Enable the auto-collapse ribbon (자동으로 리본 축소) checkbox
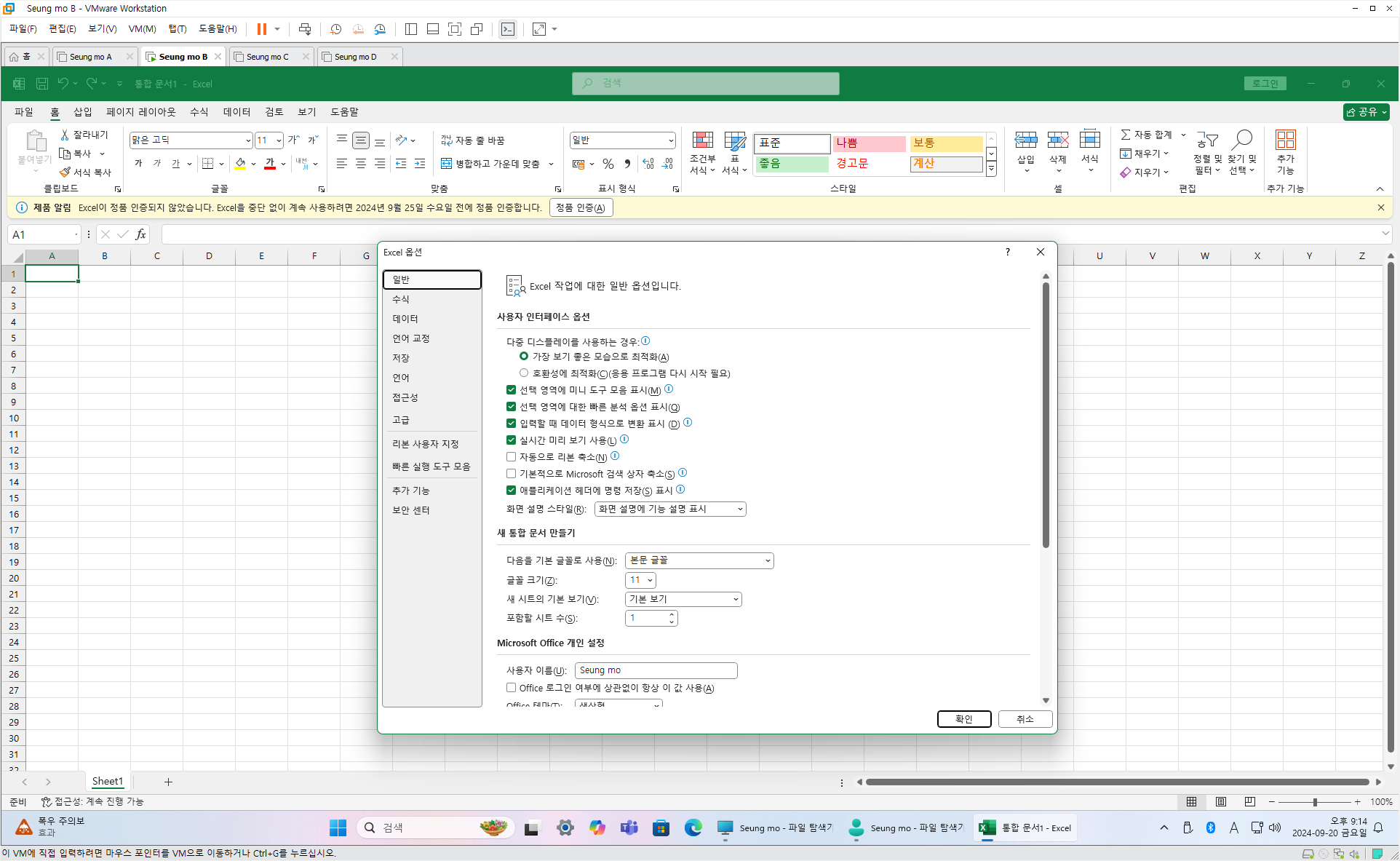This screenshot has height=861, width=1400. point(512,457)
